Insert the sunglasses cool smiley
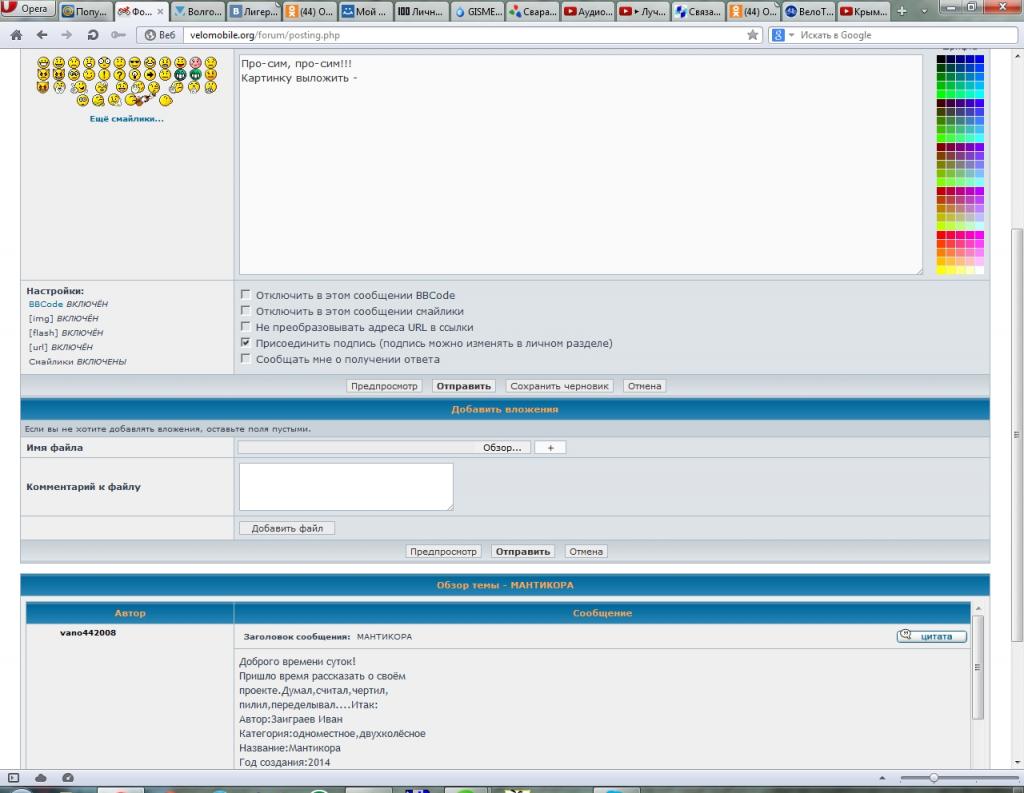 tap(135, 63)
